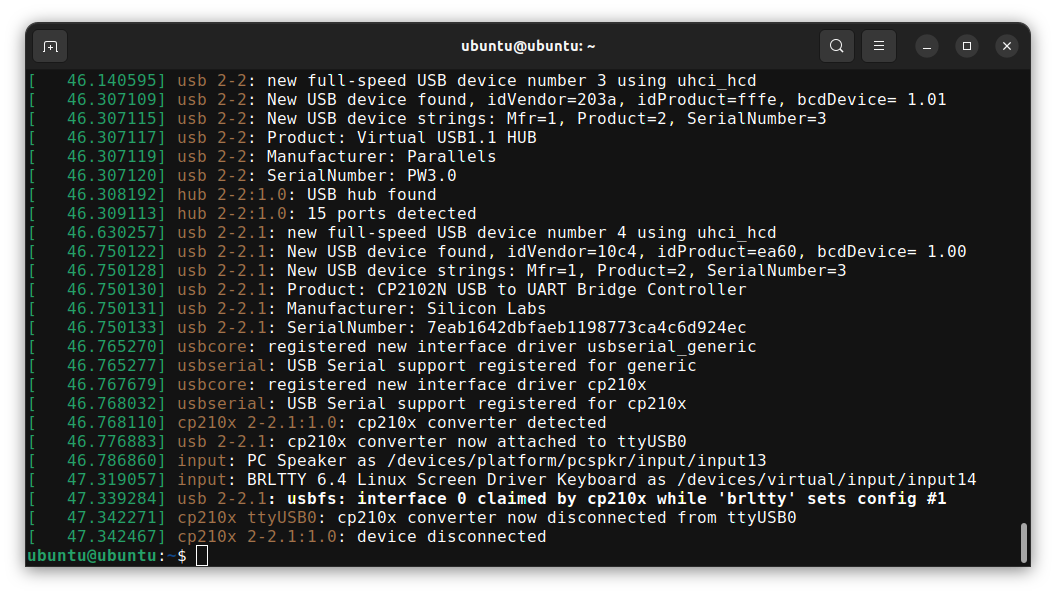The height and width of the screenshot is (595, 1056).
Task: Click the ubuntu@ubuntu window title
Action: 528,46
